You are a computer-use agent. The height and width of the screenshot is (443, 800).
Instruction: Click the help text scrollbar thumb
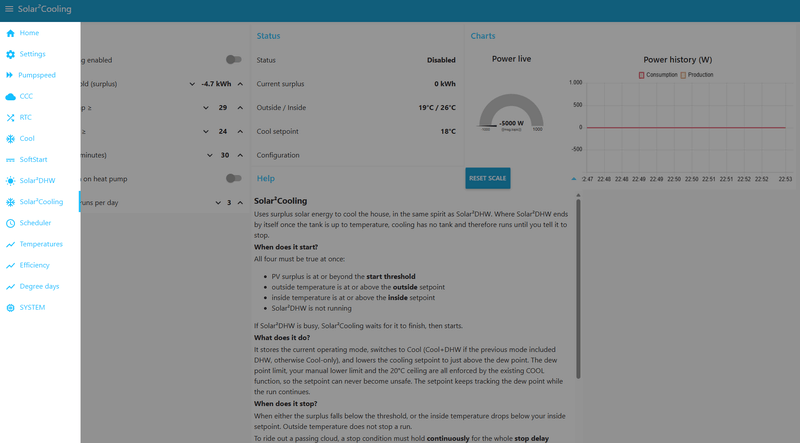tap(578, 288)
